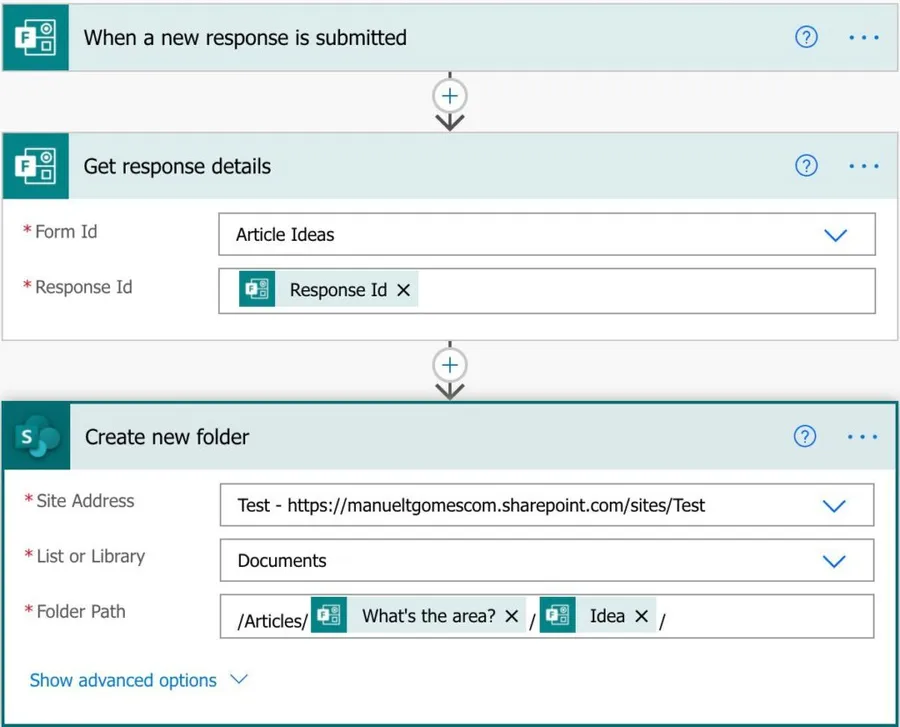
Task: Open the more options menu for the trigger step
Action: [x=863, y=37]
